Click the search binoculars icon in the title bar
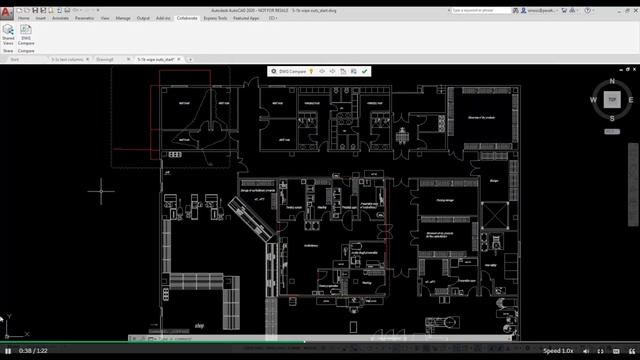 (x=516, y=11)
